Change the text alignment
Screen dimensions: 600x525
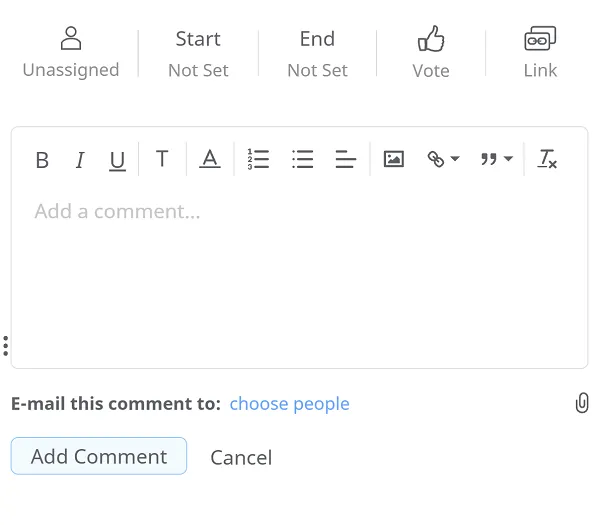pos(346,159)
